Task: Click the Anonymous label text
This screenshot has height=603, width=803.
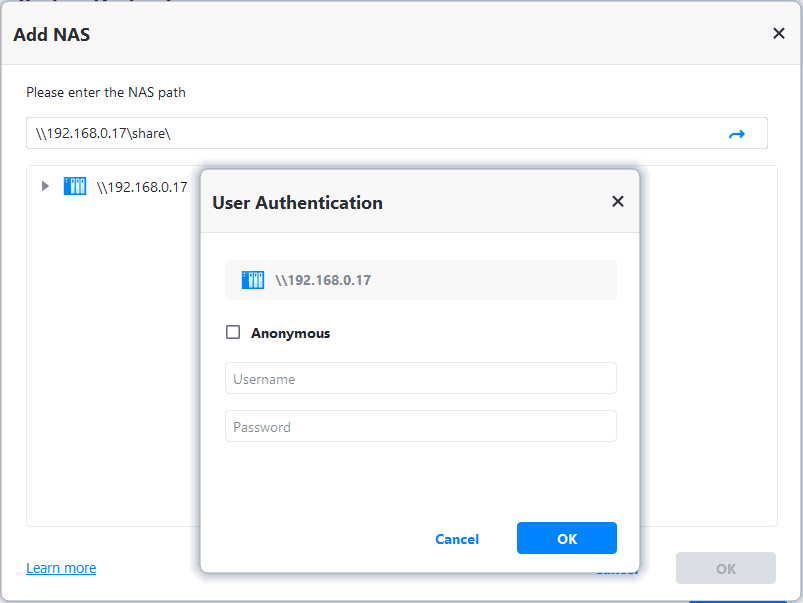Action: pyautogui.click(x=290, y=333)
